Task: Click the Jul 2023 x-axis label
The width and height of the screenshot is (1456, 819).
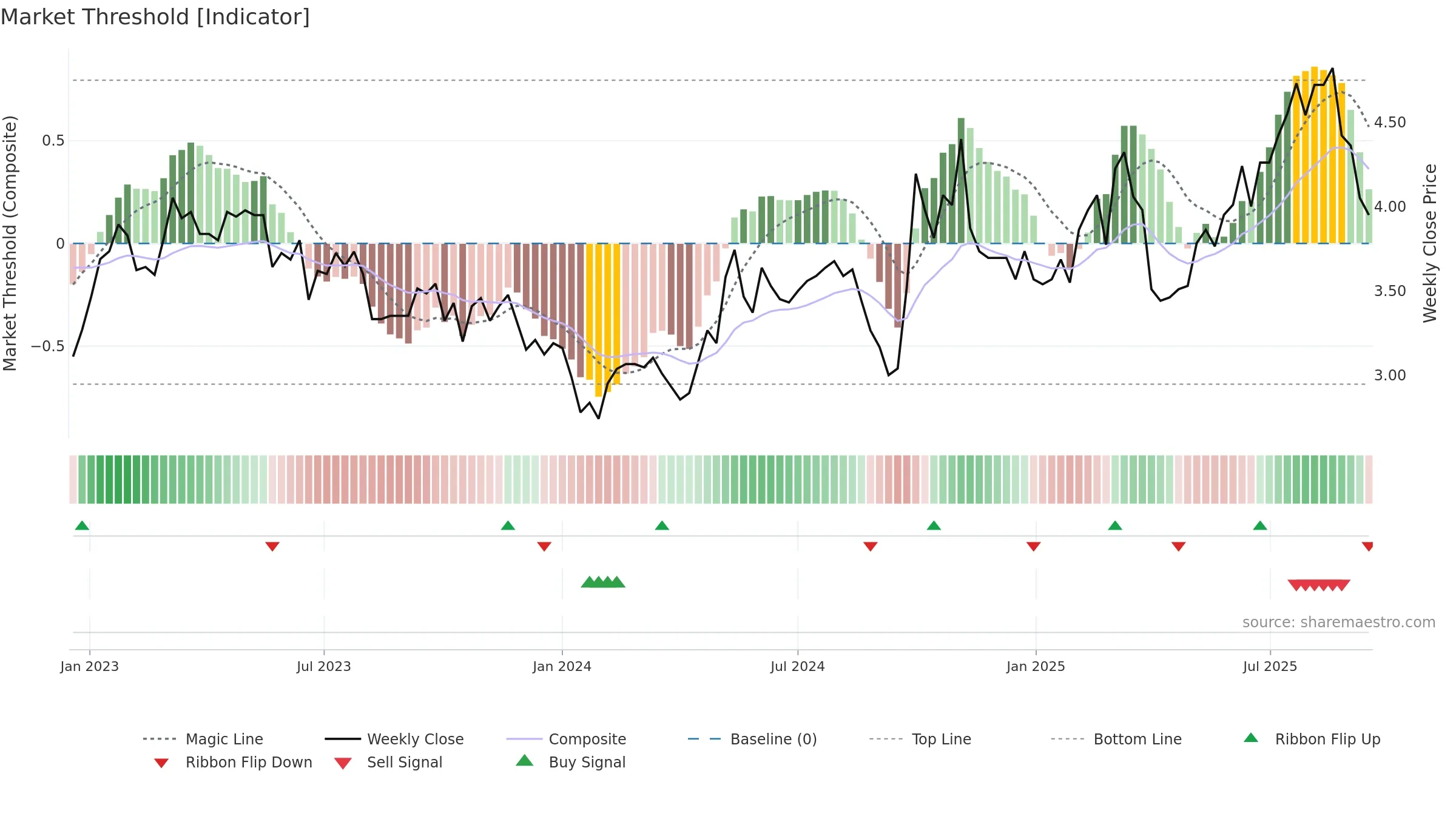Action: [x=324, y=666]
